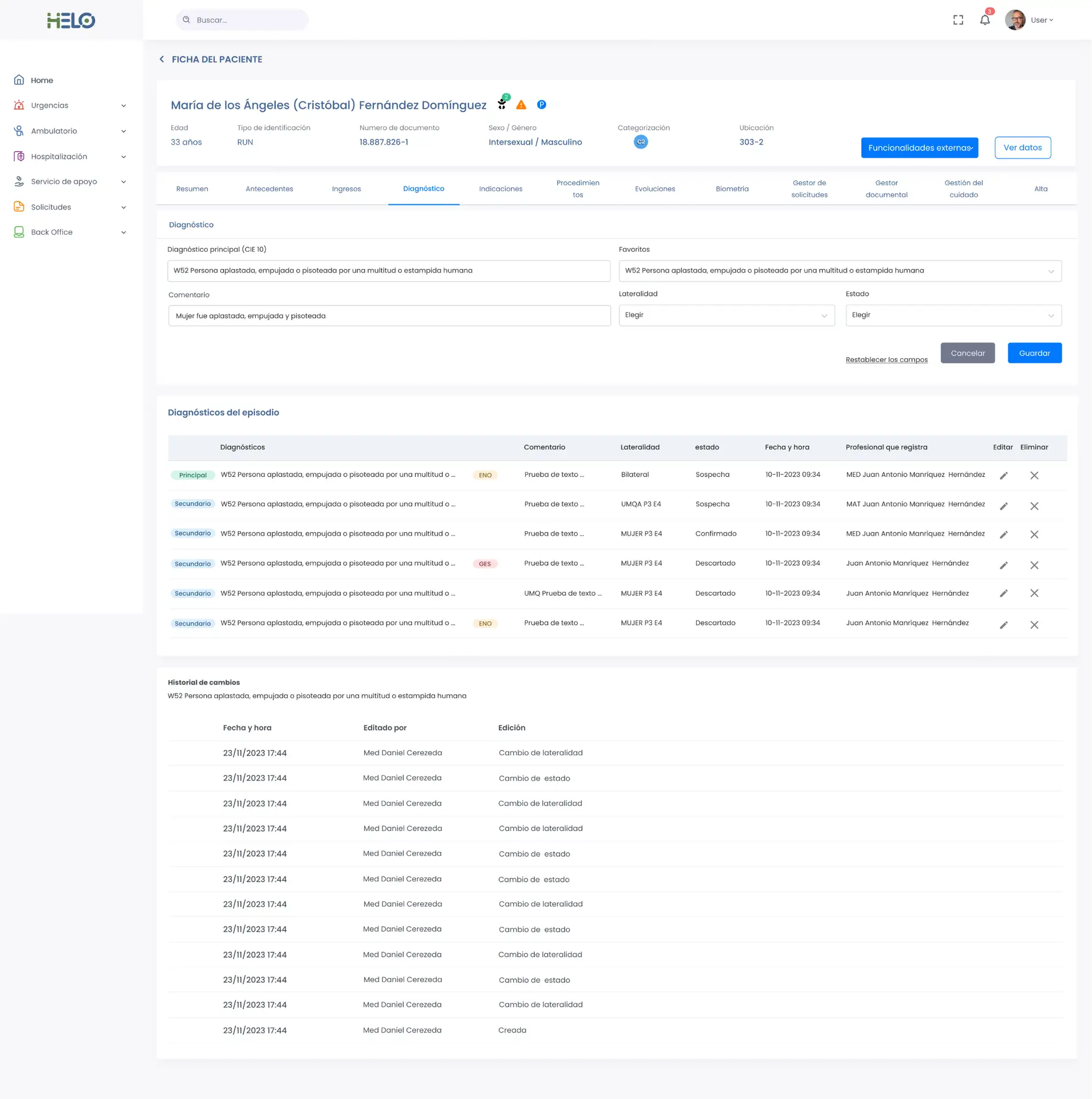
Task: Delete the Principal diagnosis row
Action: 1034,476
